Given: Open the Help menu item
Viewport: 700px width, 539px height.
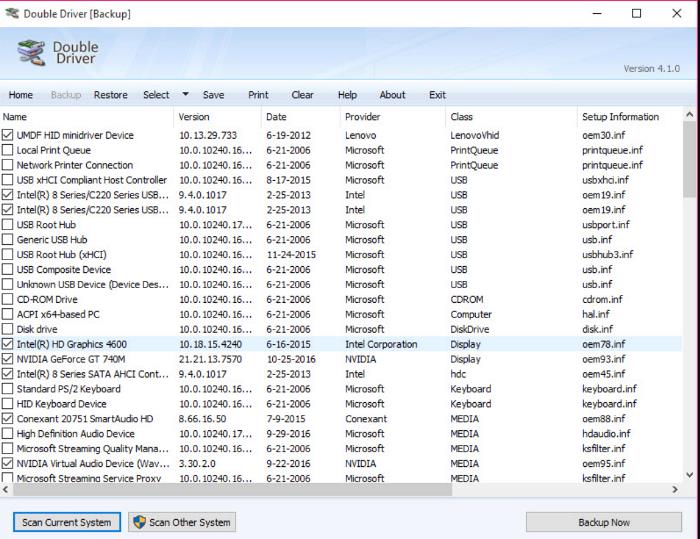Looking at the screenshot, I should click(347, 95).
